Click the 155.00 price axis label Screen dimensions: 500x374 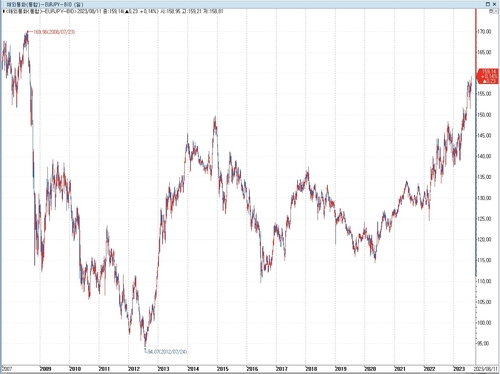click(484, 94)
